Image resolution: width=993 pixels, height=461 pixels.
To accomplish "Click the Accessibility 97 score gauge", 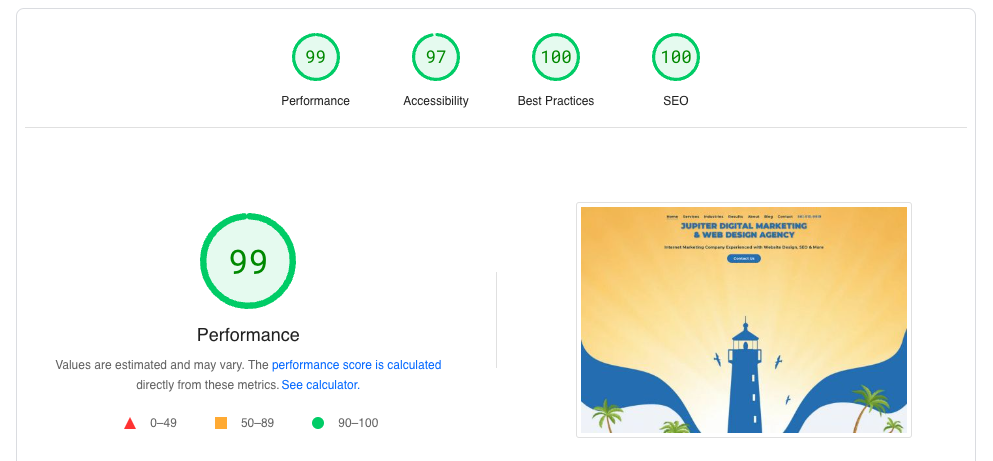I will (x=436, y=57).
